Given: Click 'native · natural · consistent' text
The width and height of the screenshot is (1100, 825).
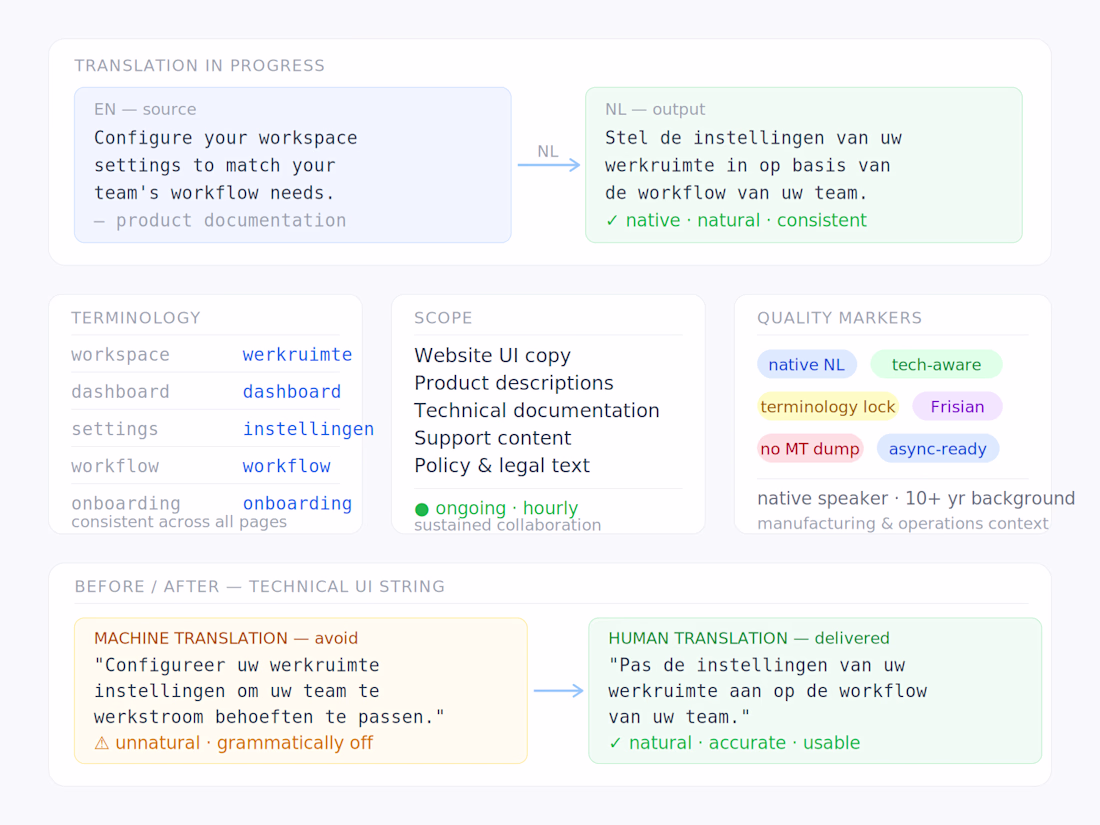Looking at the screenshot, I should pyautogui.click(x=746, y=220).
